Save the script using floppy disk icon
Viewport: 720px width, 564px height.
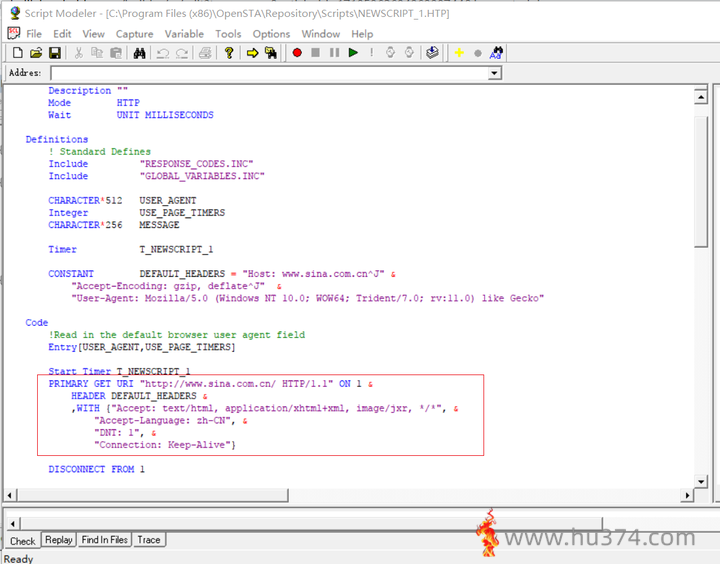click(55, 53)
